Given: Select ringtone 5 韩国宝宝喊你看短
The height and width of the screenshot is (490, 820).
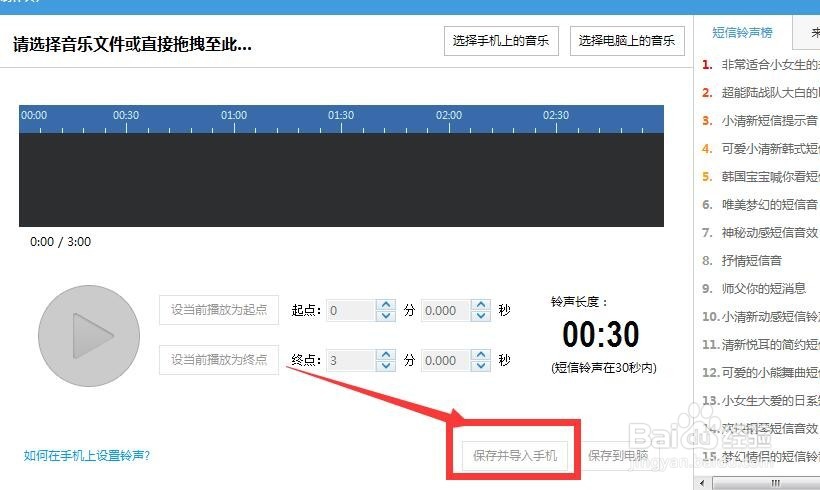Looking at the screenshot, I should 760,177.
